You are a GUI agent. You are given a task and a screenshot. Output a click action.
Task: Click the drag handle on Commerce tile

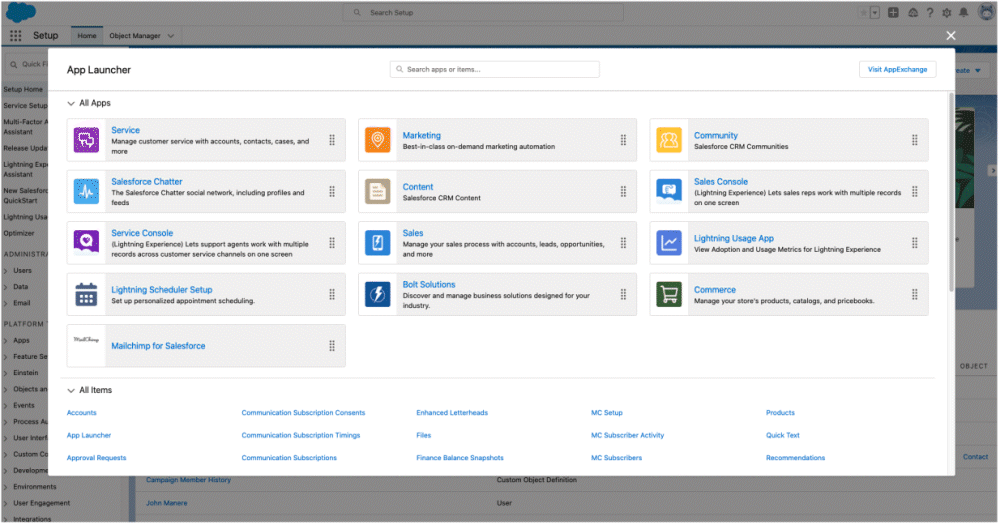click(915, 295)
